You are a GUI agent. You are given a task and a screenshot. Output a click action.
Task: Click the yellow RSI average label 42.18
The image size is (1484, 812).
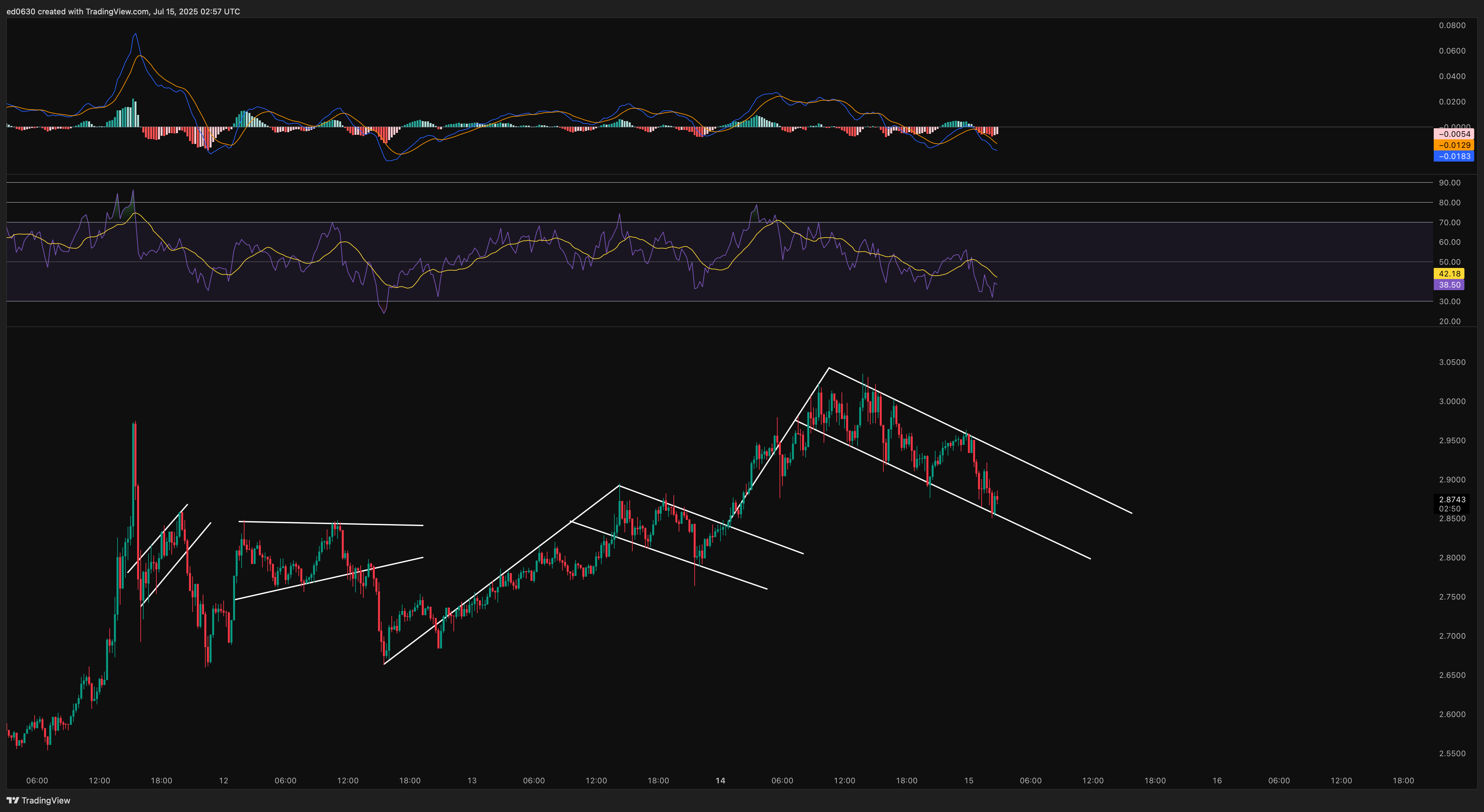[1449, 273]
